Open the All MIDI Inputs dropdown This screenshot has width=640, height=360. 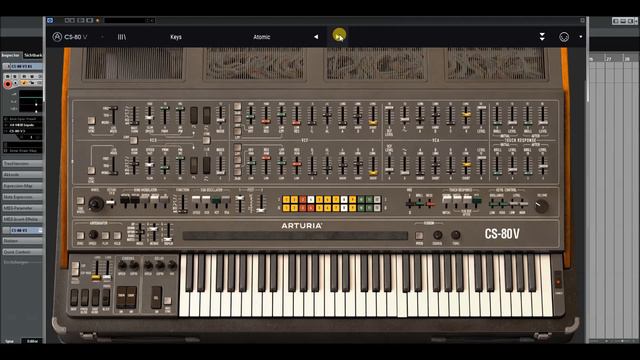click(x=23, y=125)
